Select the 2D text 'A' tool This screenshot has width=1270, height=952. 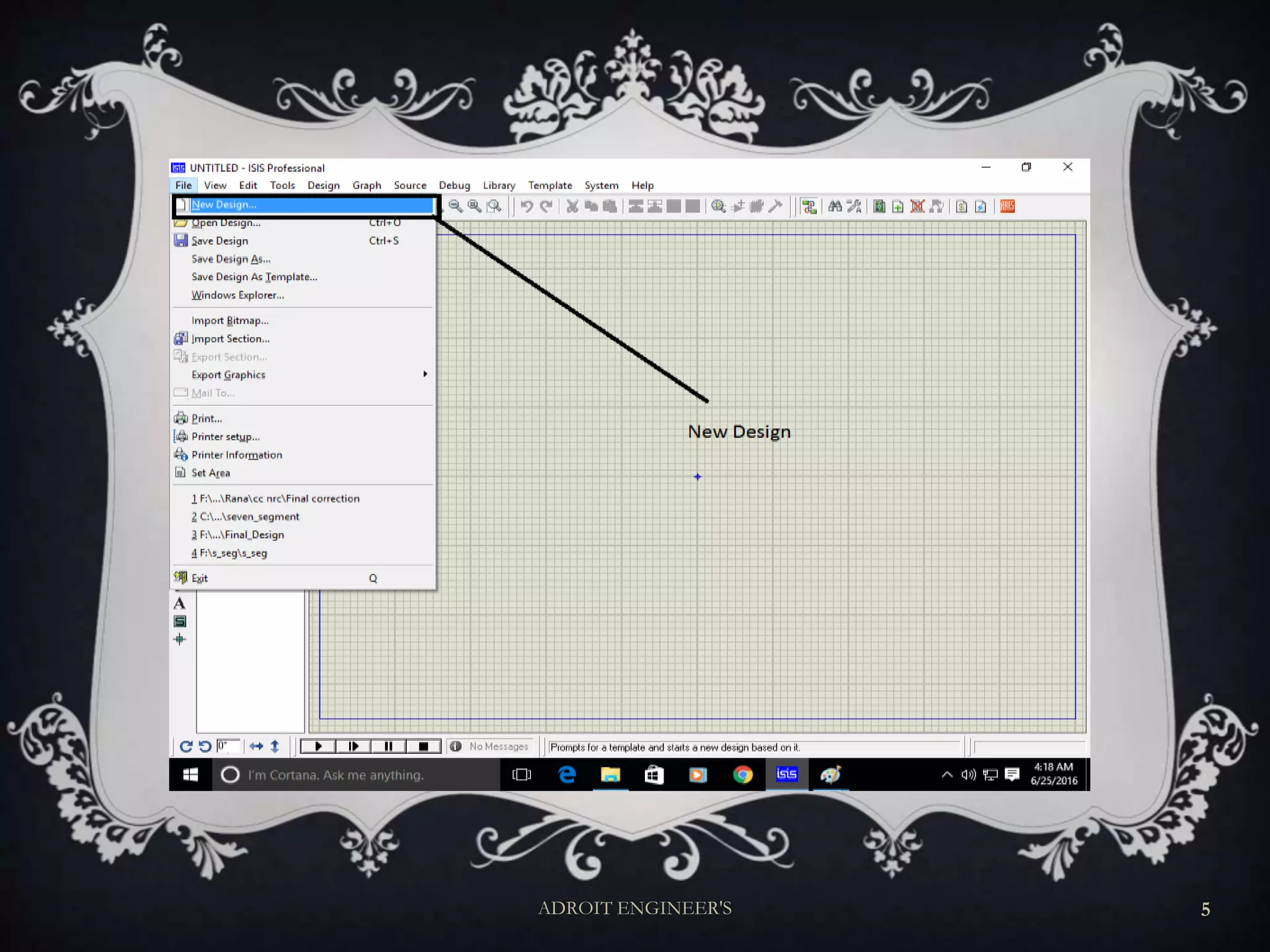180,603
